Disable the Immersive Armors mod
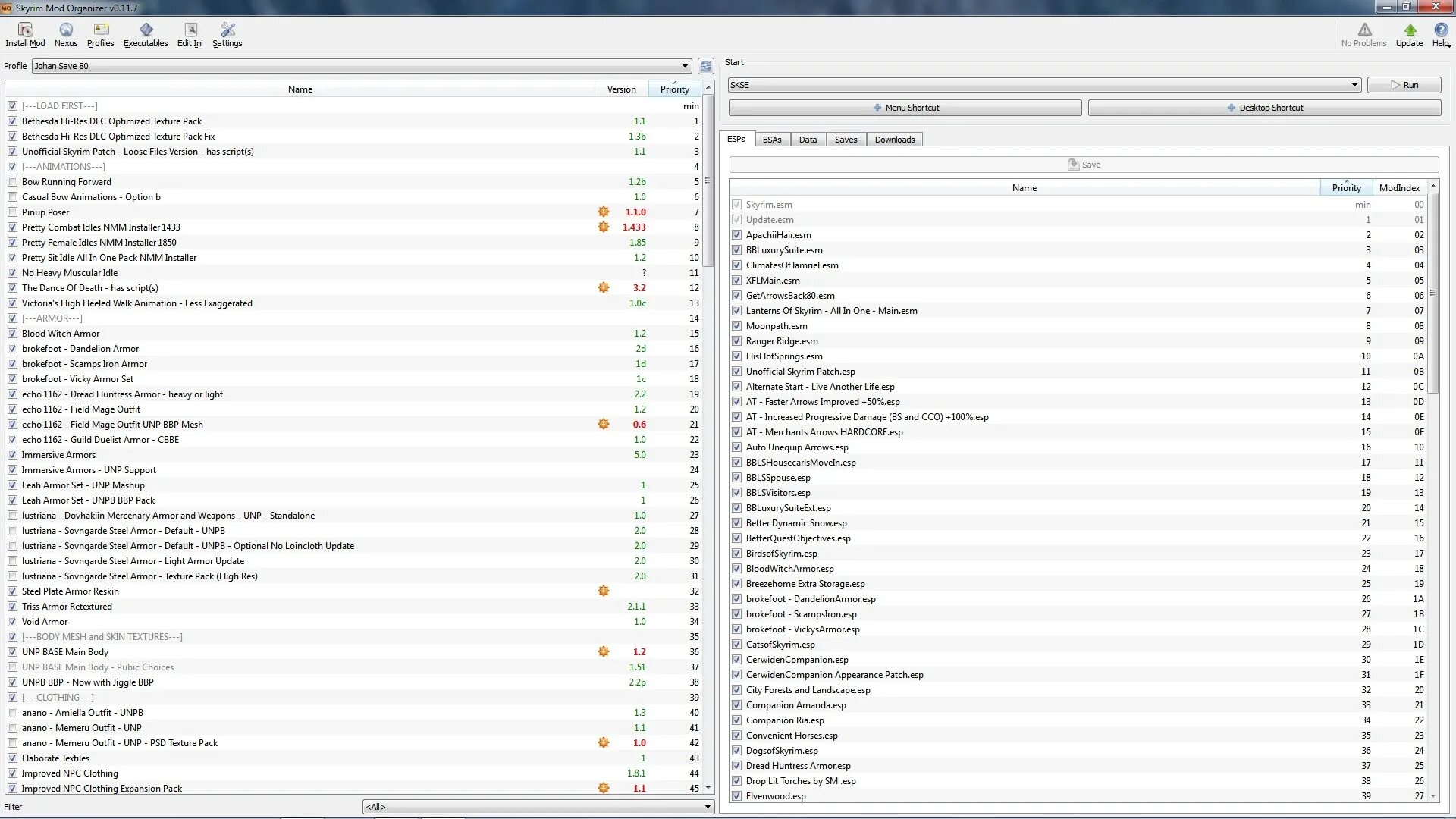This screenshot has height=819, width=1456. click(13, 455)
